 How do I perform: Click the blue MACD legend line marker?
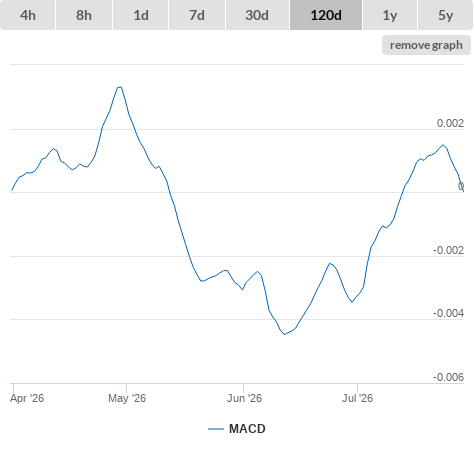[x=216, y=429]
